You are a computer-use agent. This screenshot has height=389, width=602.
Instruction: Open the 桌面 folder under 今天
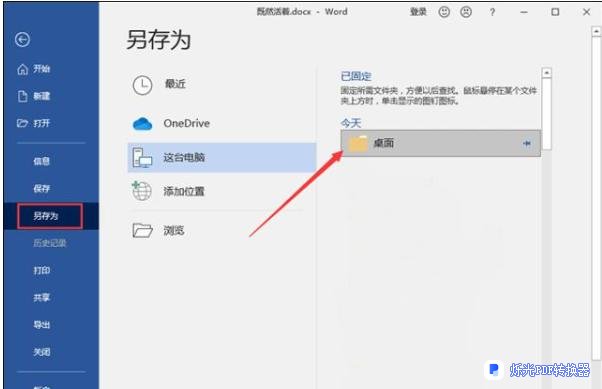441,143
